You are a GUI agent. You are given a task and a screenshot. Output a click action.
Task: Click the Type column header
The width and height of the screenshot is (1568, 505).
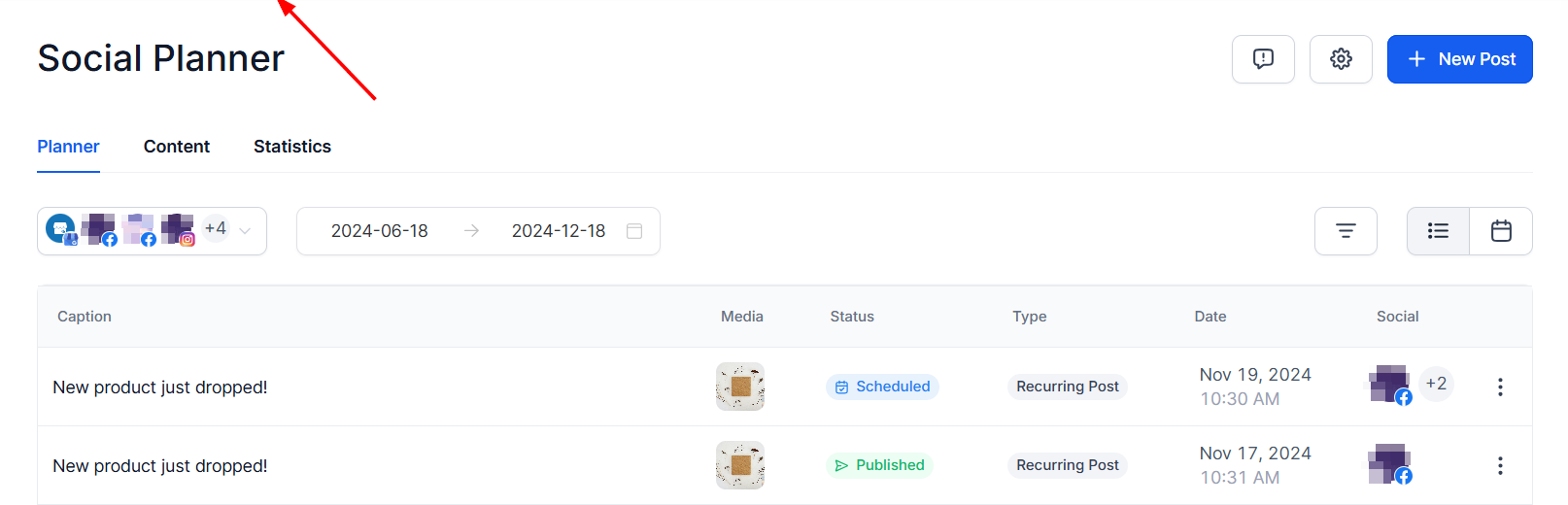pos(1030,317)
